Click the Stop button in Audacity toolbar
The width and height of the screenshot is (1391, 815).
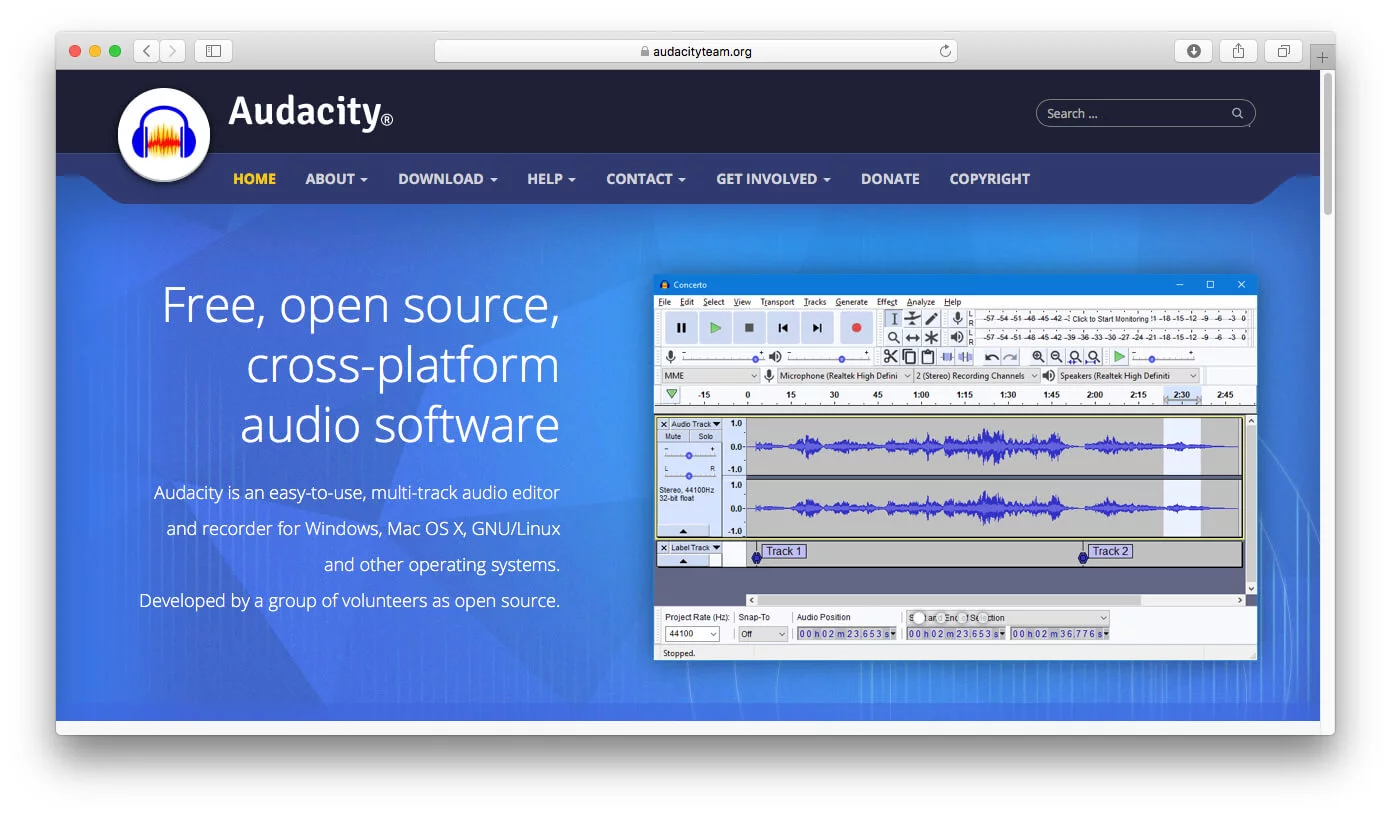coord(749,327)
